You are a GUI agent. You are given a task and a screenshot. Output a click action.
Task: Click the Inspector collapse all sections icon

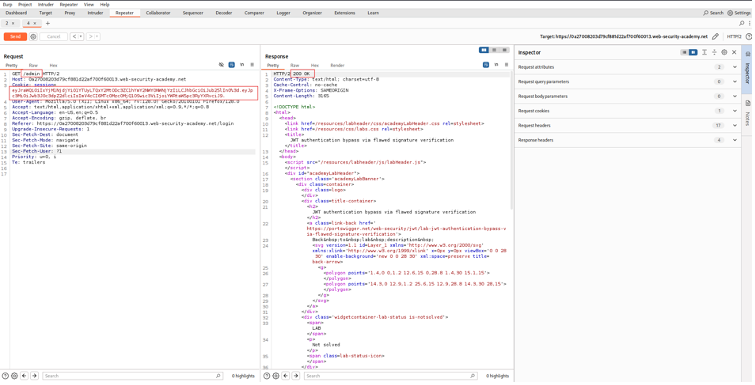click(x=715, y=52)
